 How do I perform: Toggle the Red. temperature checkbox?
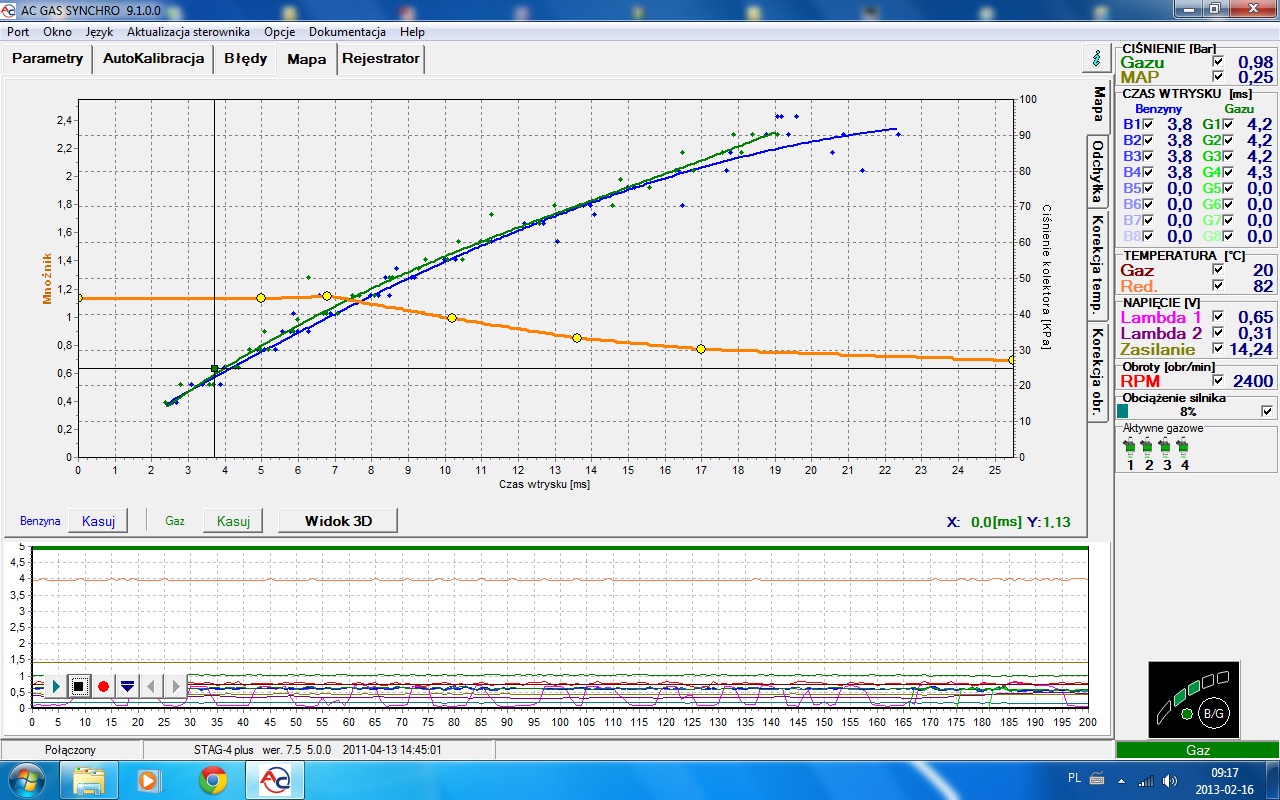(x=1217, y=285)
